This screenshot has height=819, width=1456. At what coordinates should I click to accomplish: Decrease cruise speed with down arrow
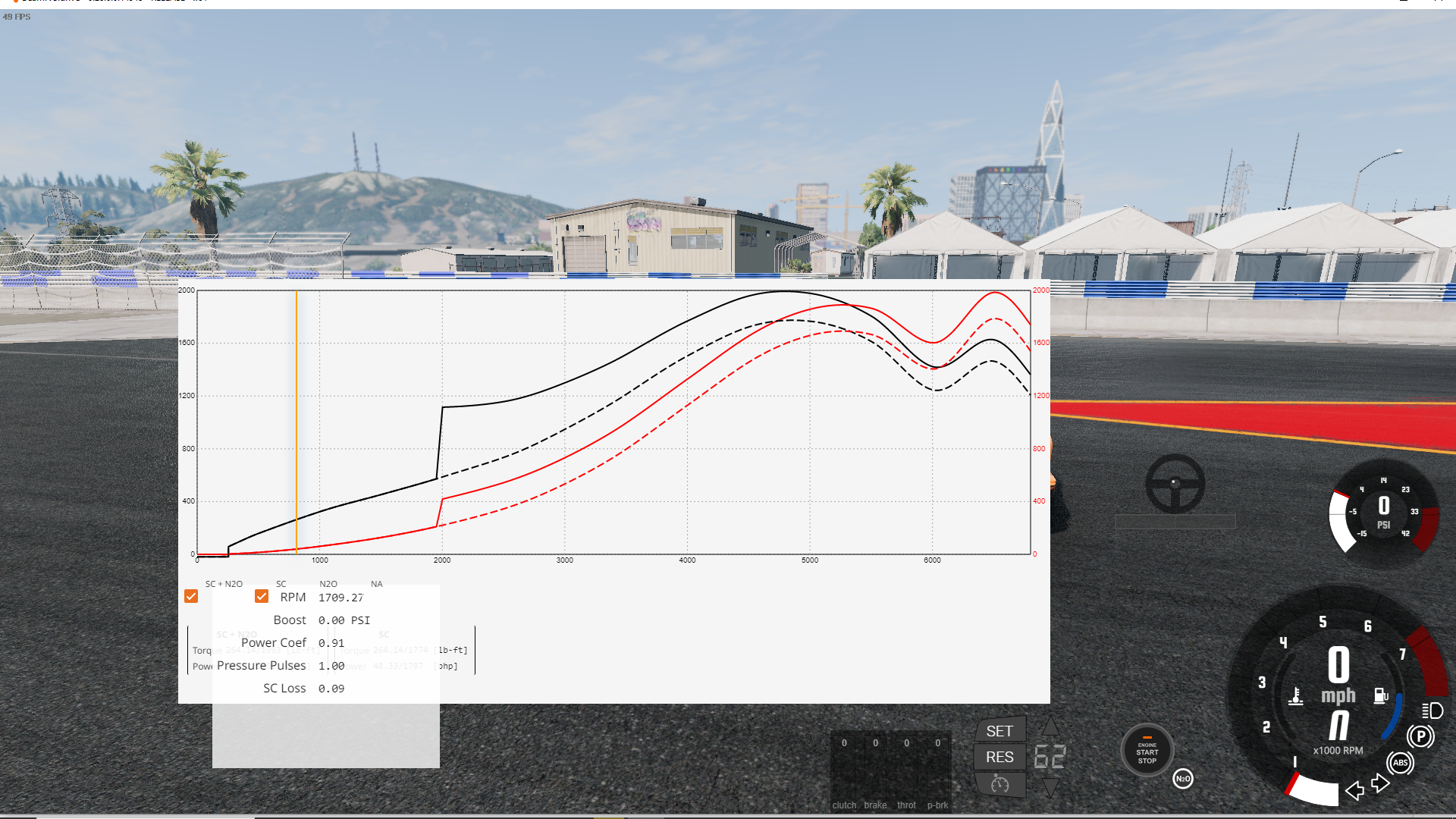pyautogui.click(x=1050, y=788)
